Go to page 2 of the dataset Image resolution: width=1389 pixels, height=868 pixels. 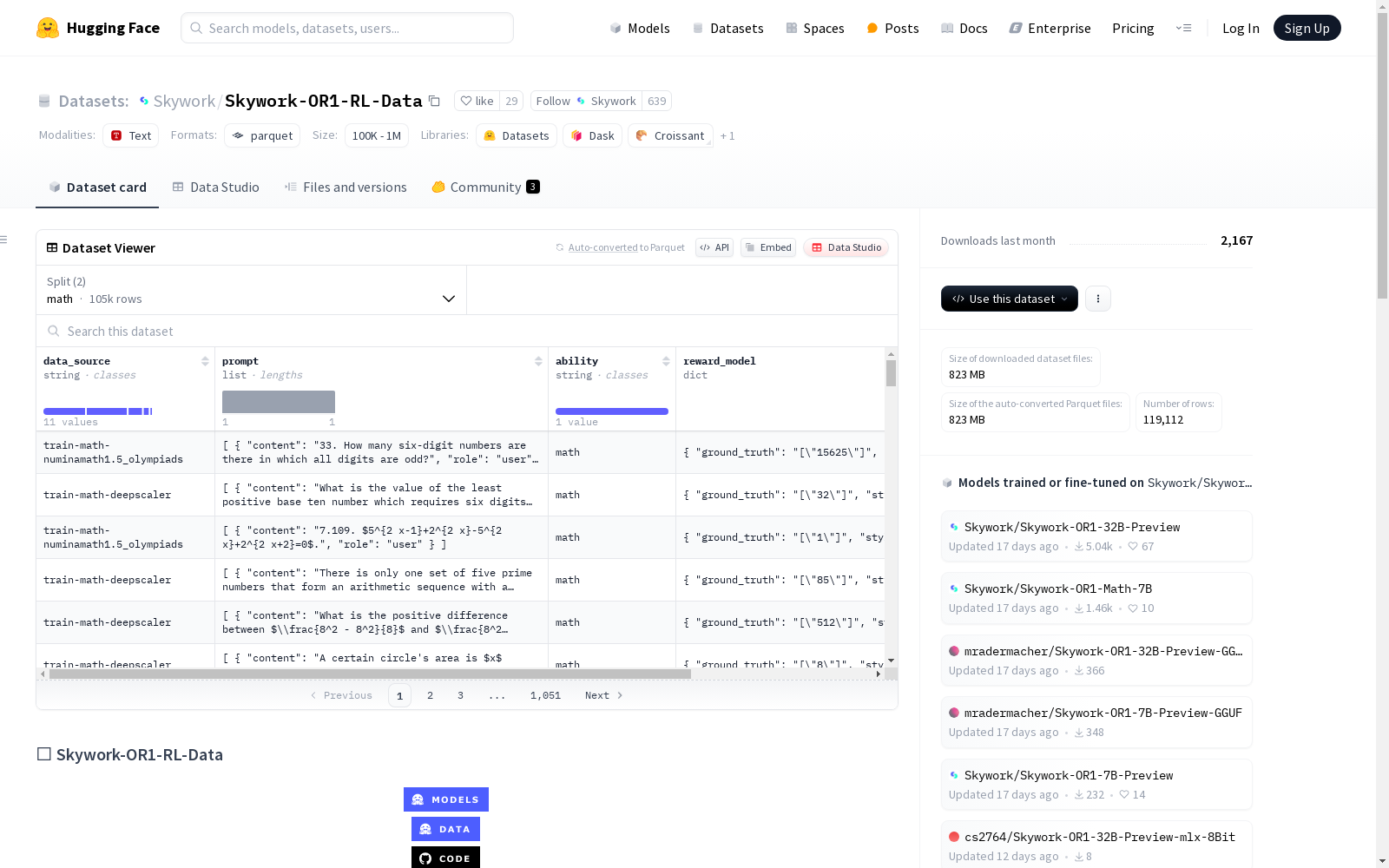click(x=430, y=695)
